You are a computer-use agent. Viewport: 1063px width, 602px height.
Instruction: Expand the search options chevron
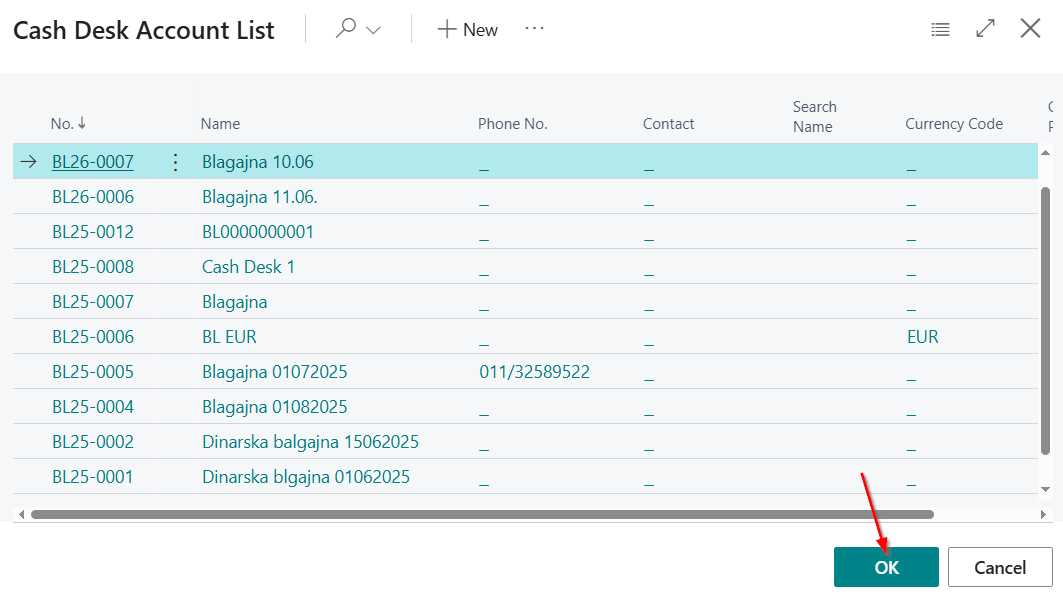(x=374, y=31)
